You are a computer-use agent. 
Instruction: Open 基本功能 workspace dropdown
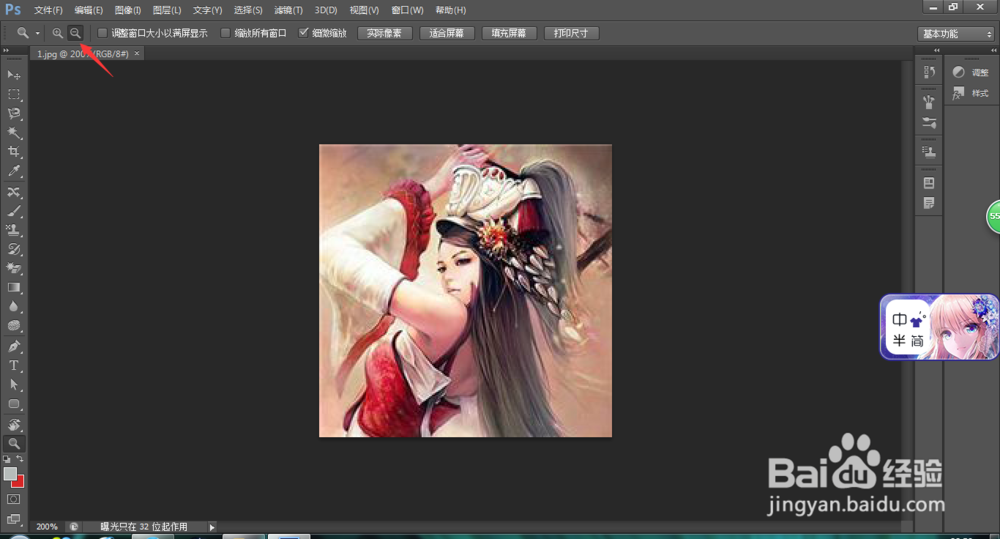tap(957, 34)
